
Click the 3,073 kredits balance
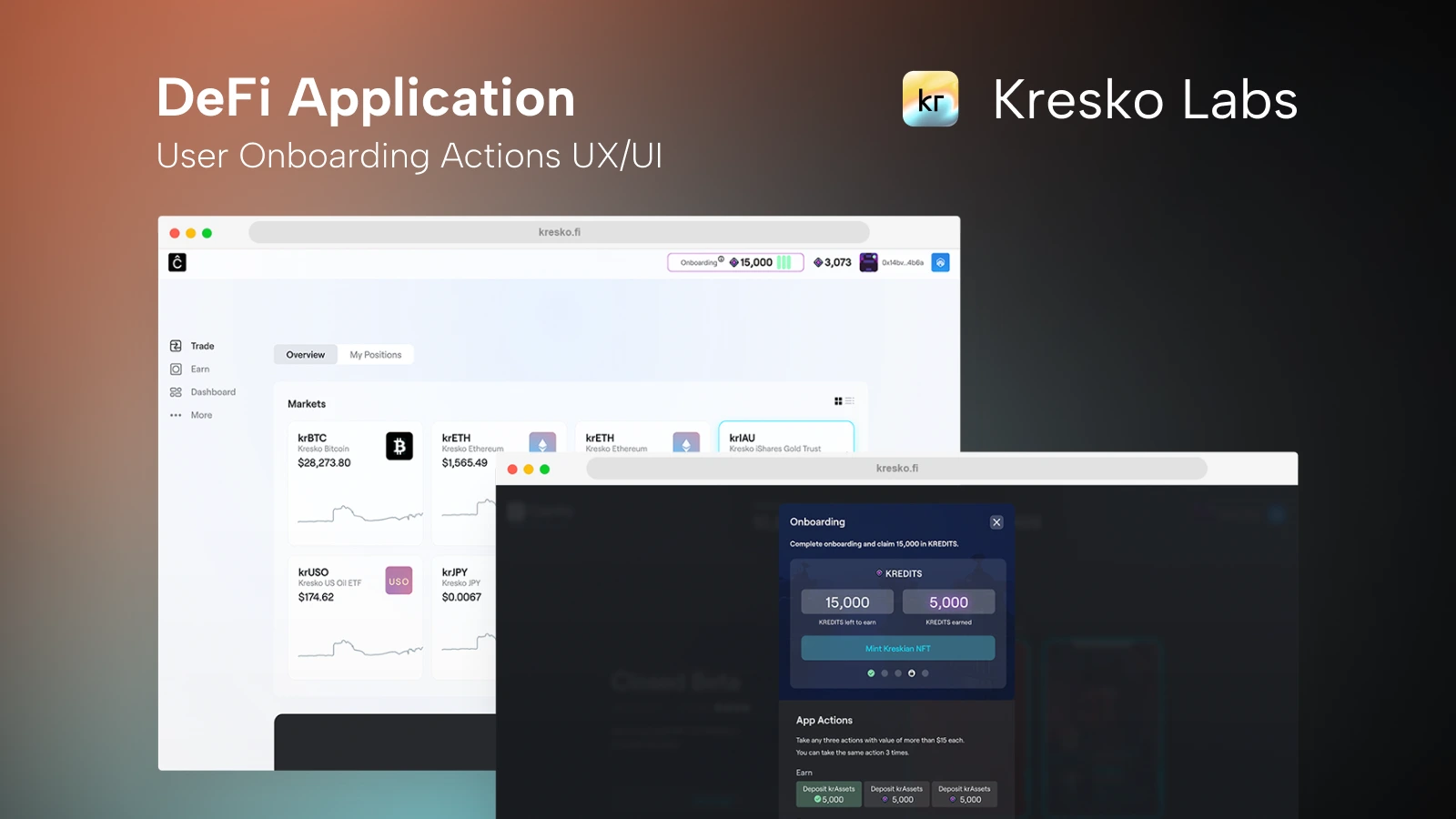833,262
